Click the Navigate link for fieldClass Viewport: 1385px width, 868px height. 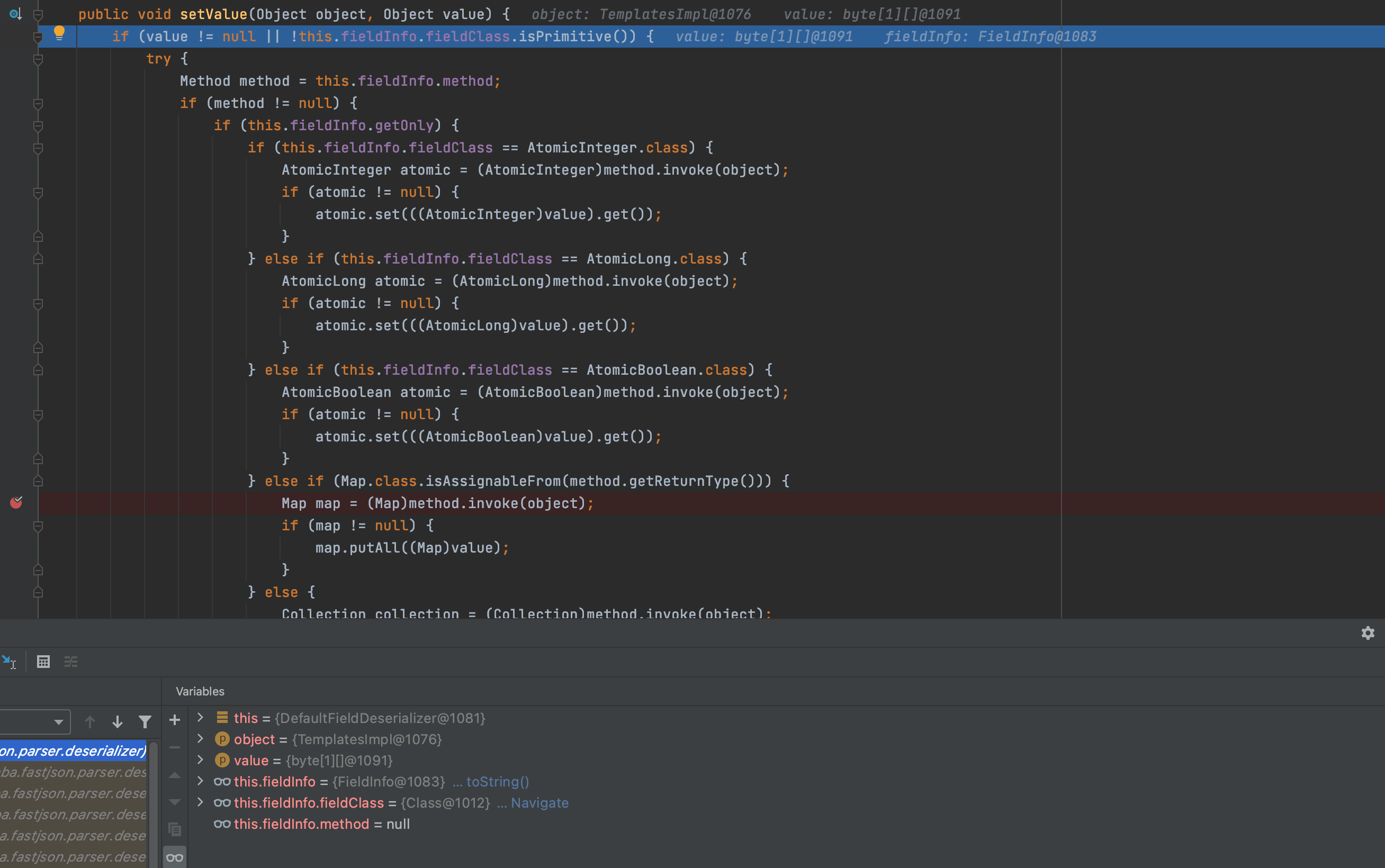[539, 802]
